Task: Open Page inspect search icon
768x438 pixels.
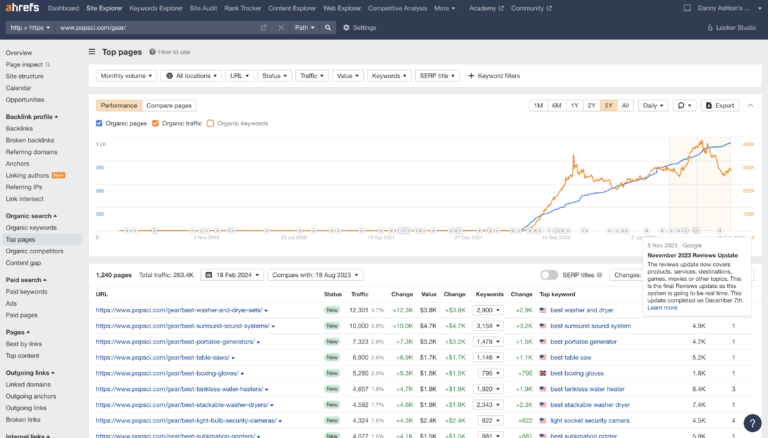Action: (x=48, y=64)
